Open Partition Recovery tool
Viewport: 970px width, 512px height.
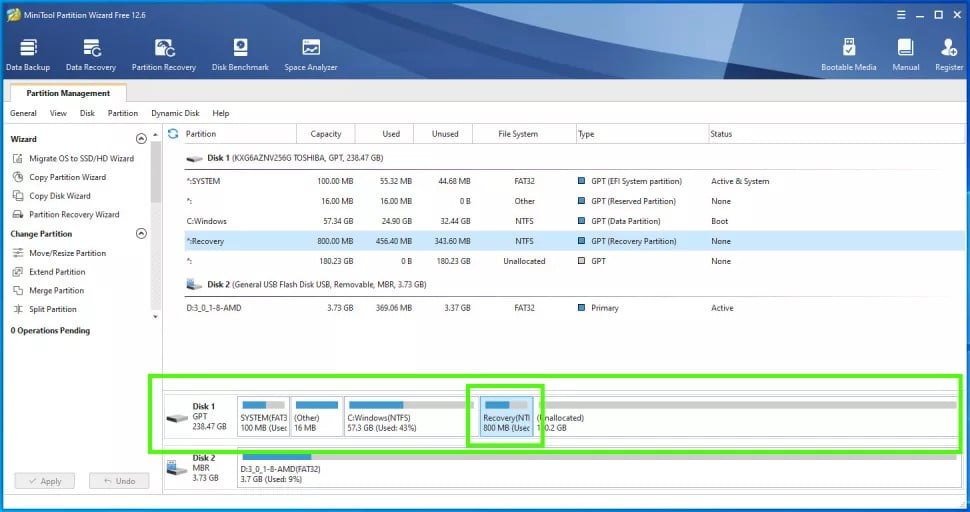click(x=164, y=54)
